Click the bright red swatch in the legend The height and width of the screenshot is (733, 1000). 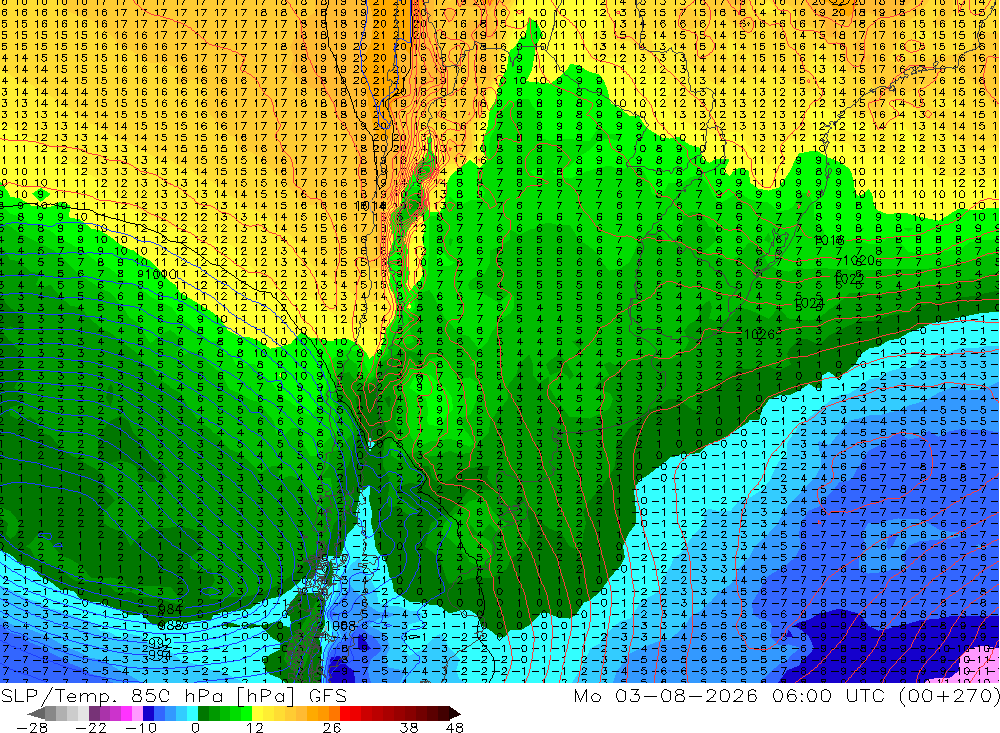pos(345,713)
